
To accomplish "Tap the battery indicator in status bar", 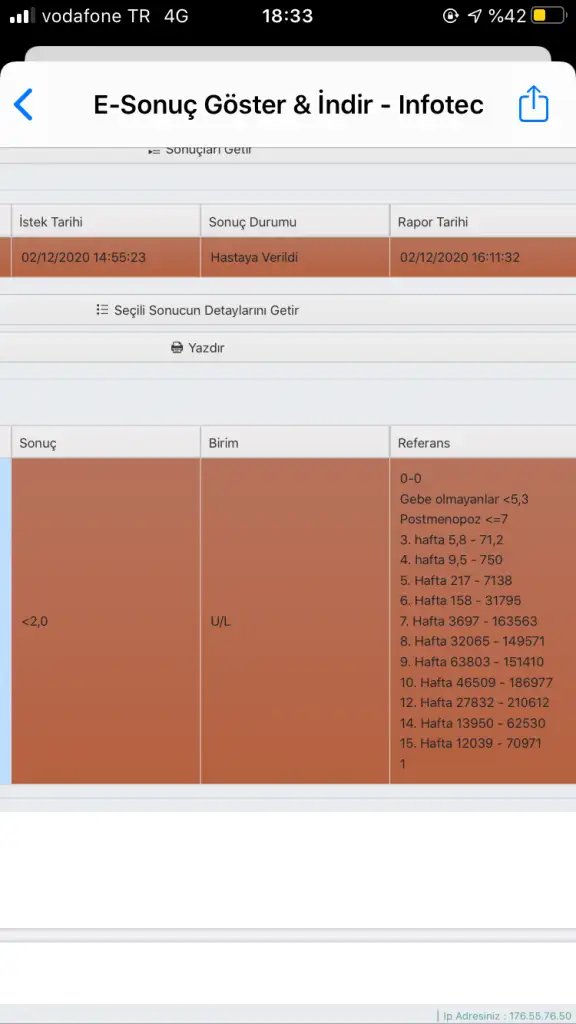I will click(x=547, y=16).
